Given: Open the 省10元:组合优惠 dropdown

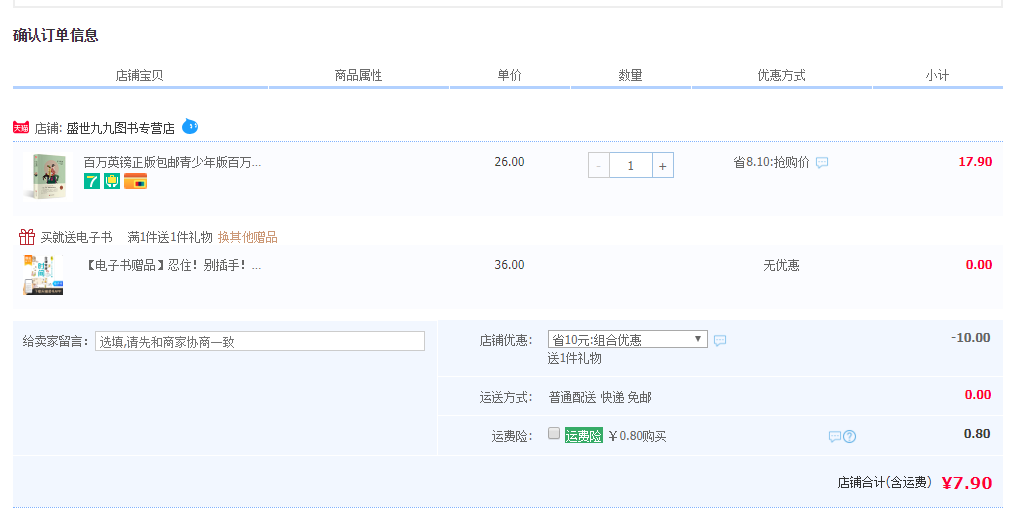Looking at the screenshot, I should tap(627, 339).
